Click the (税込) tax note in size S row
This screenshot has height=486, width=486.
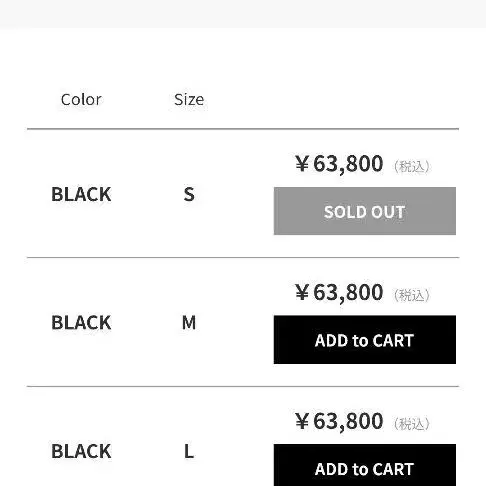[x=412, y=167]
